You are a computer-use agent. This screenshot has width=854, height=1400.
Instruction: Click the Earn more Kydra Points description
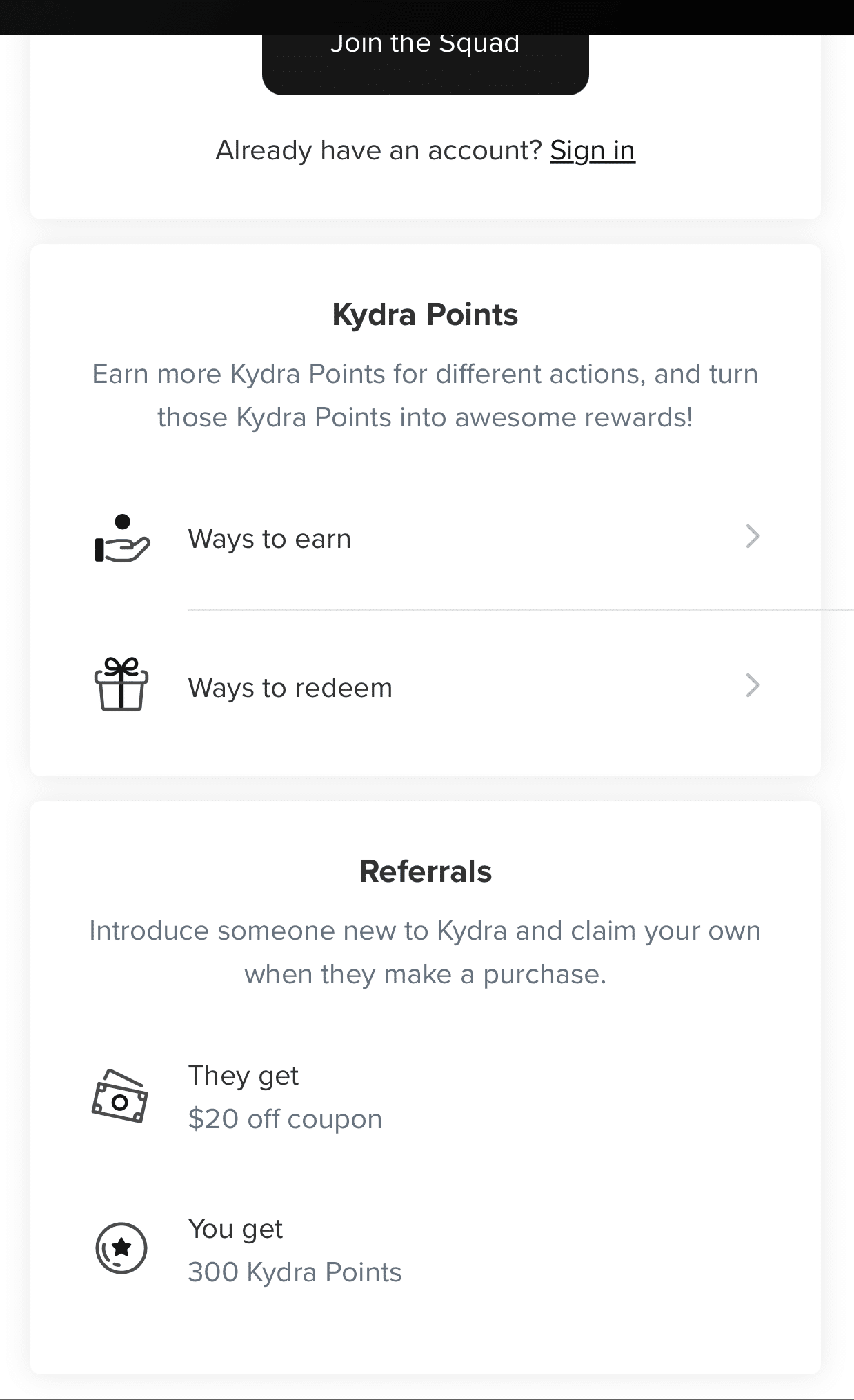(x=425, y=395)
